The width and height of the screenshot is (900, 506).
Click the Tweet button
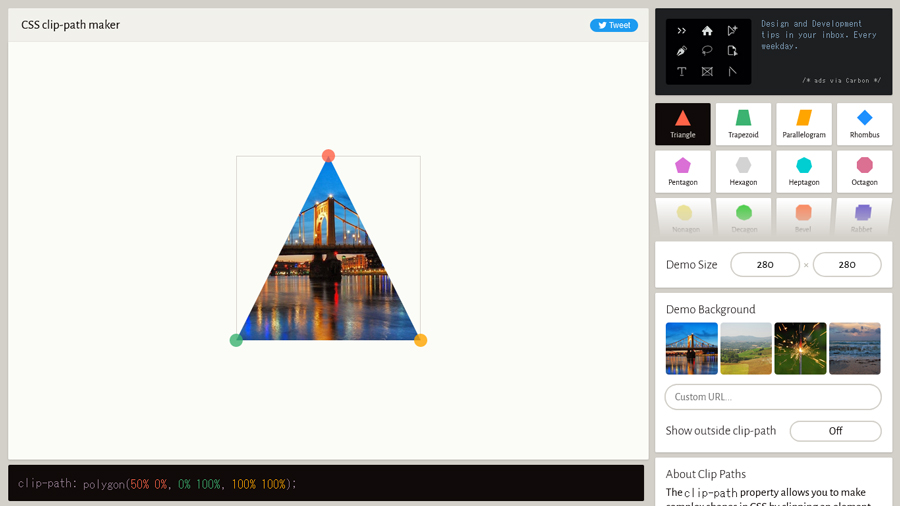tap(613, 25)
